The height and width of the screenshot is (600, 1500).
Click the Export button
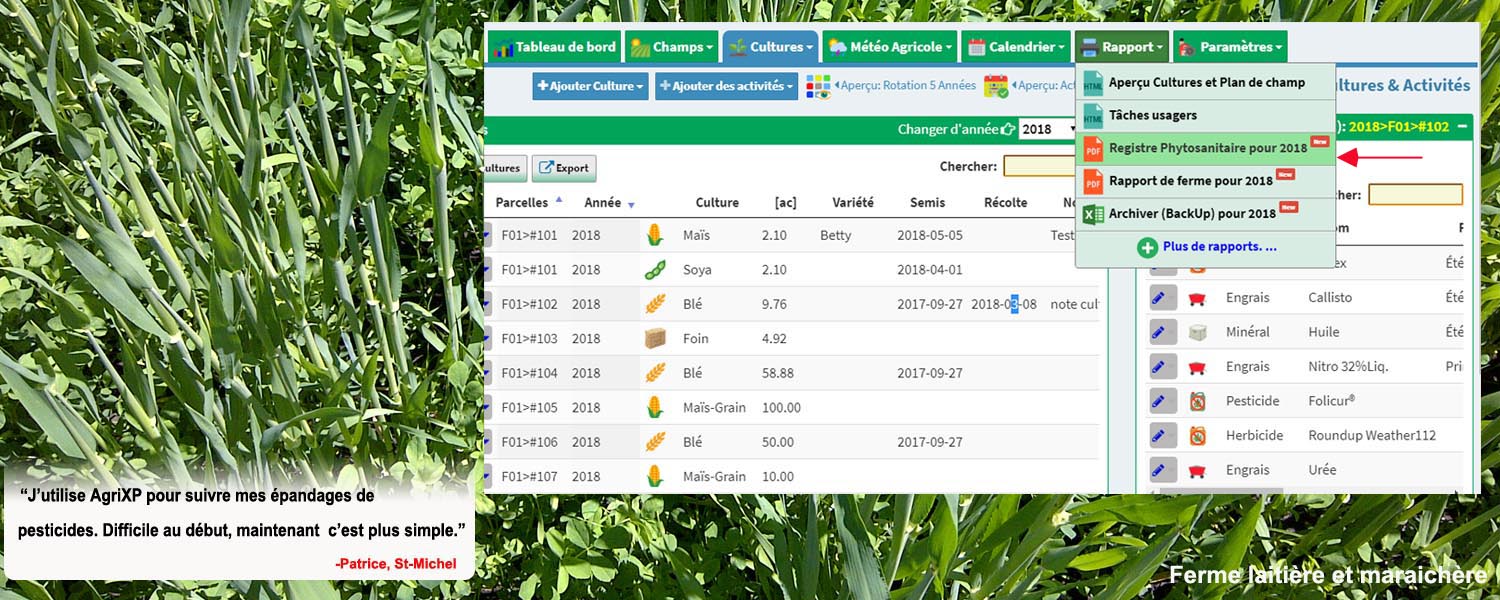coord(563,168)
